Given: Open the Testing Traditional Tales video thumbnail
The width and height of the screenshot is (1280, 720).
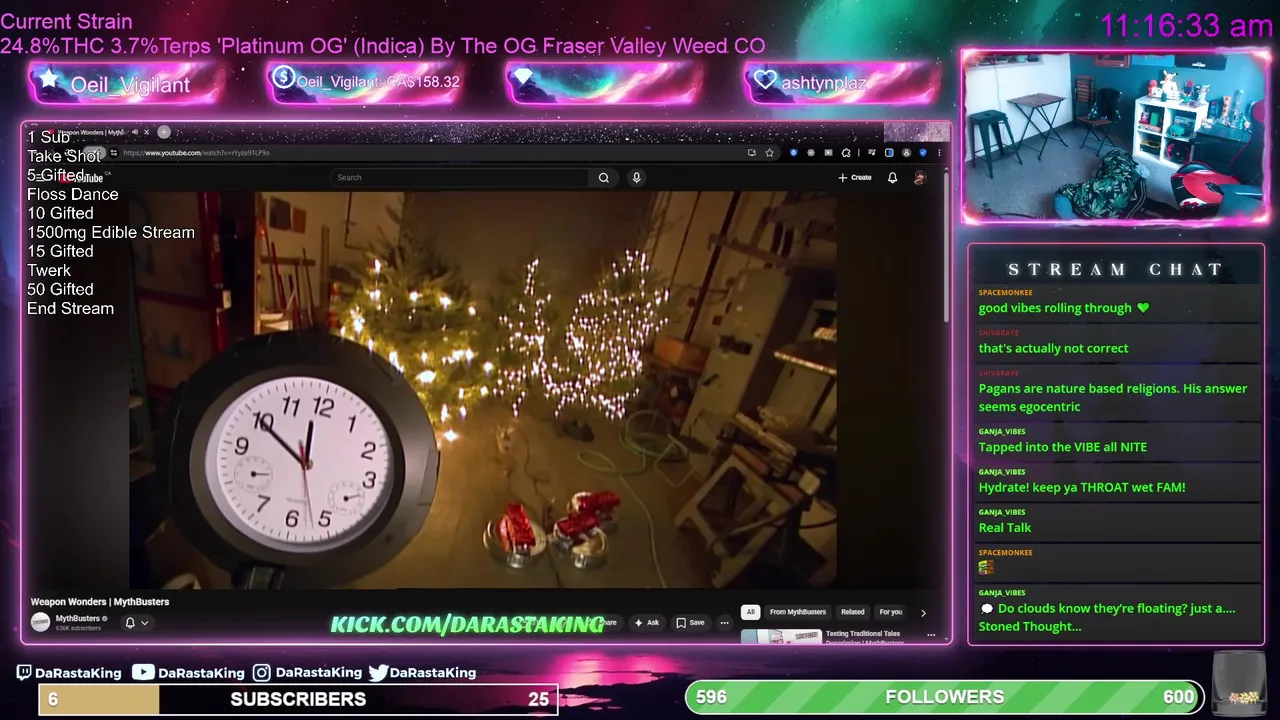Looking at the screenshot, I should pos(781,636).
